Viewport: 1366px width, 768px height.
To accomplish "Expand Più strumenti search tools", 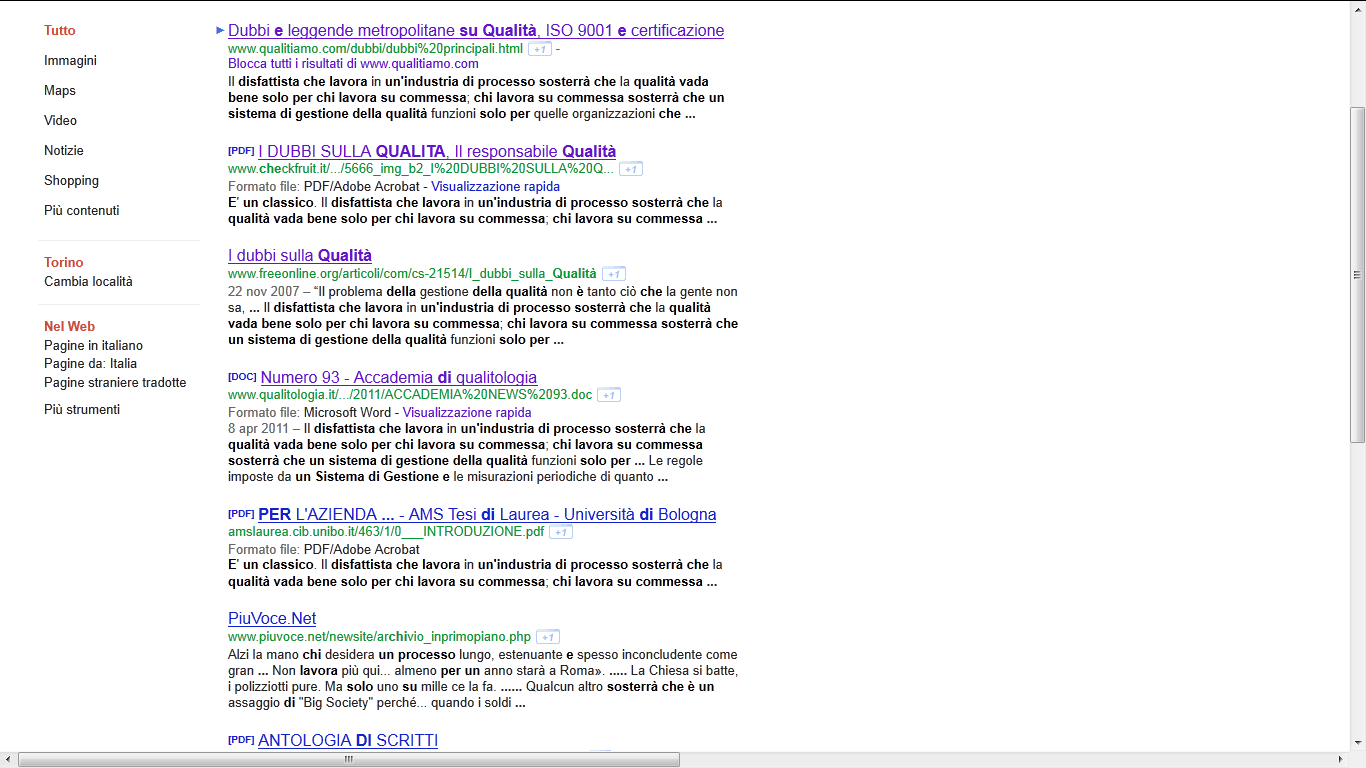I will point(82,409).
